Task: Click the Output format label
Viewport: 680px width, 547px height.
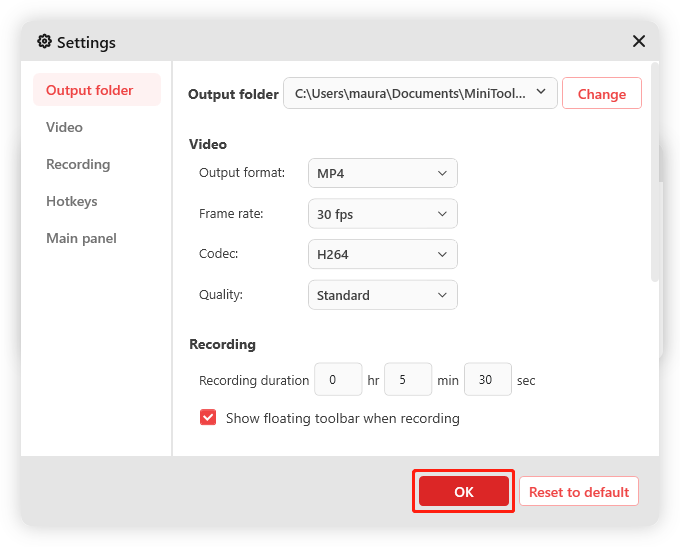Action: (242, 173)
